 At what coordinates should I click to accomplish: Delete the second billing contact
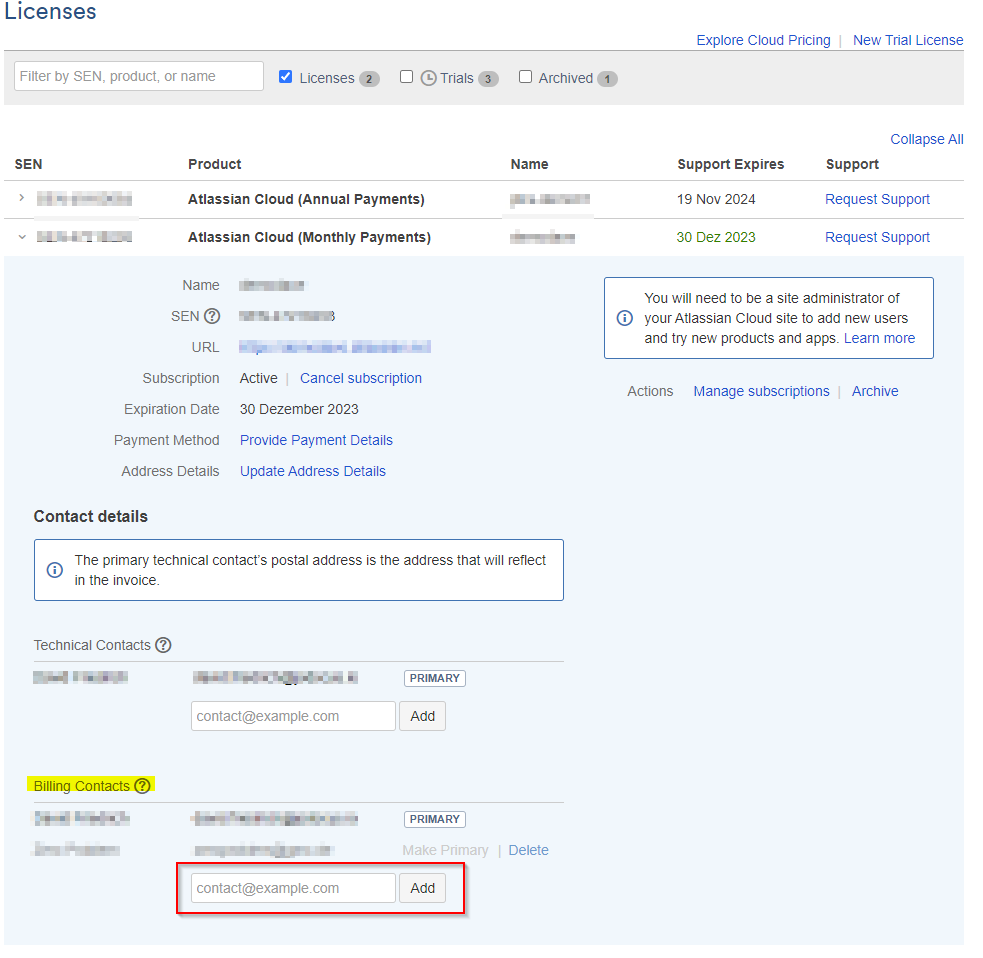(528, 850)
